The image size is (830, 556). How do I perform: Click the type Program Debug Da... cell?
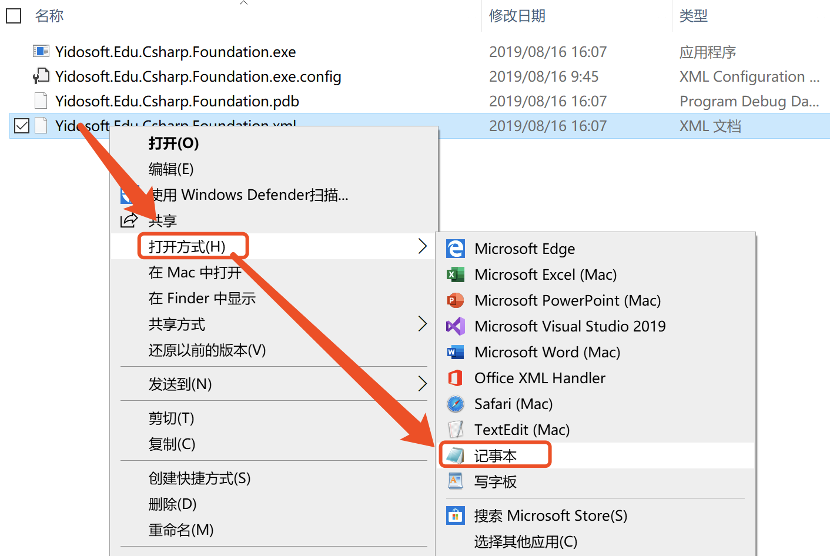click(x=749, y=101)
